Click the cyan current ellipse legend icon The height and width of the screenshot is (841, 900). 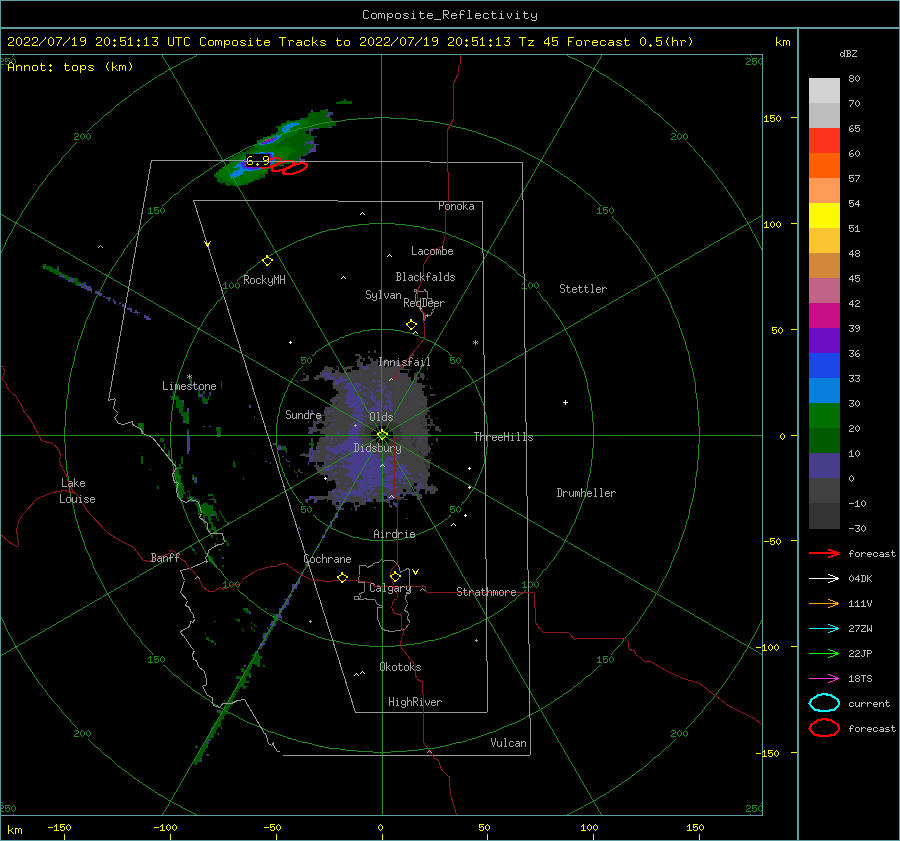824,703
